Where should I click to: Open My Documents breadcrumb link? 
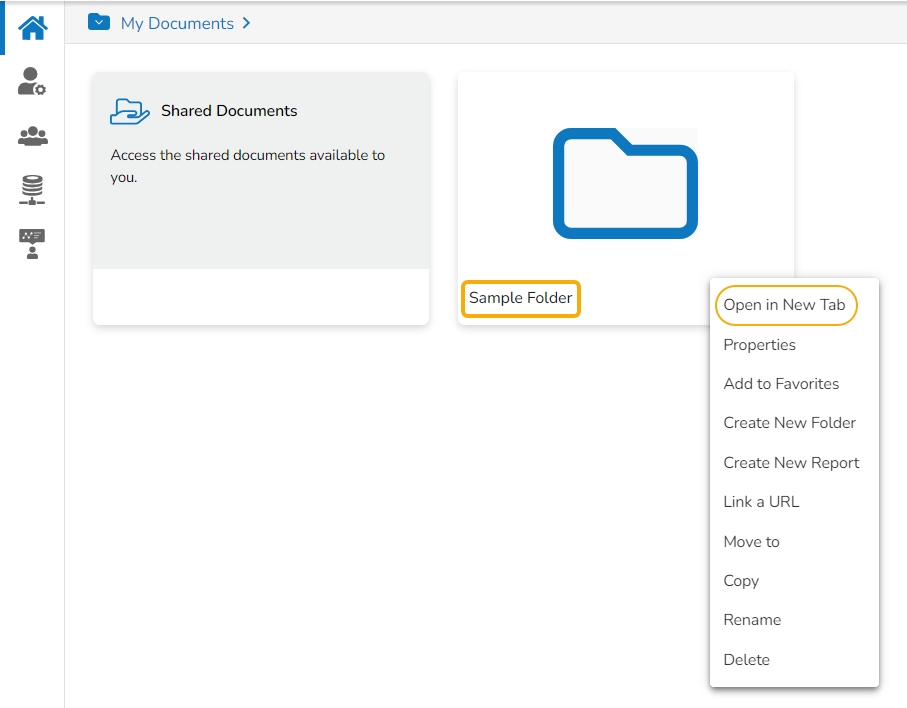click(177, 23)
